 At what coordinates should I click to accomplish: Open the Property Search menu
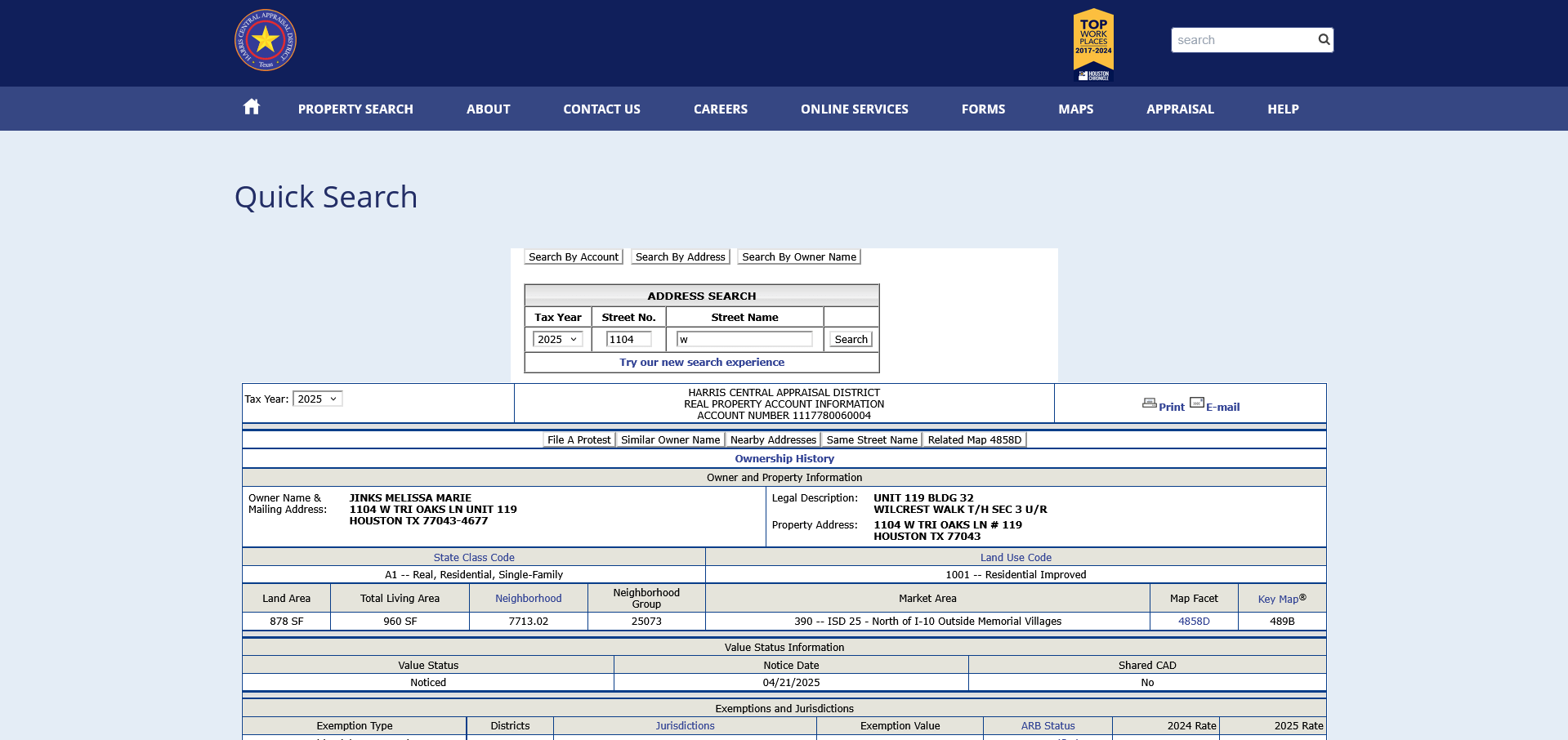pos(355,109)
